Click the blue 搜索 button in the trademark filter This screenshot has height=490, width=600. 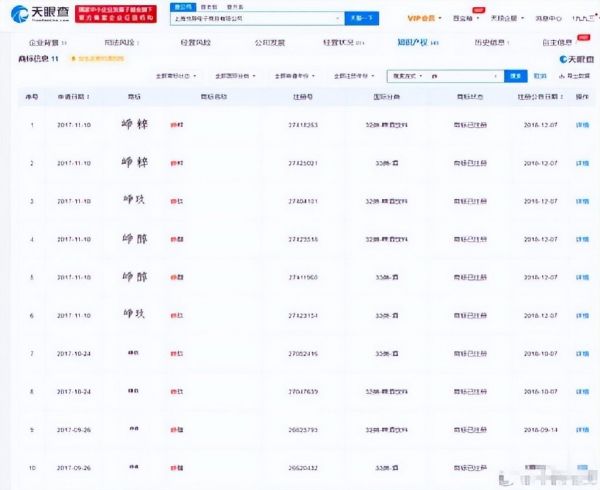pyautogui.click(x=515, y=76)
